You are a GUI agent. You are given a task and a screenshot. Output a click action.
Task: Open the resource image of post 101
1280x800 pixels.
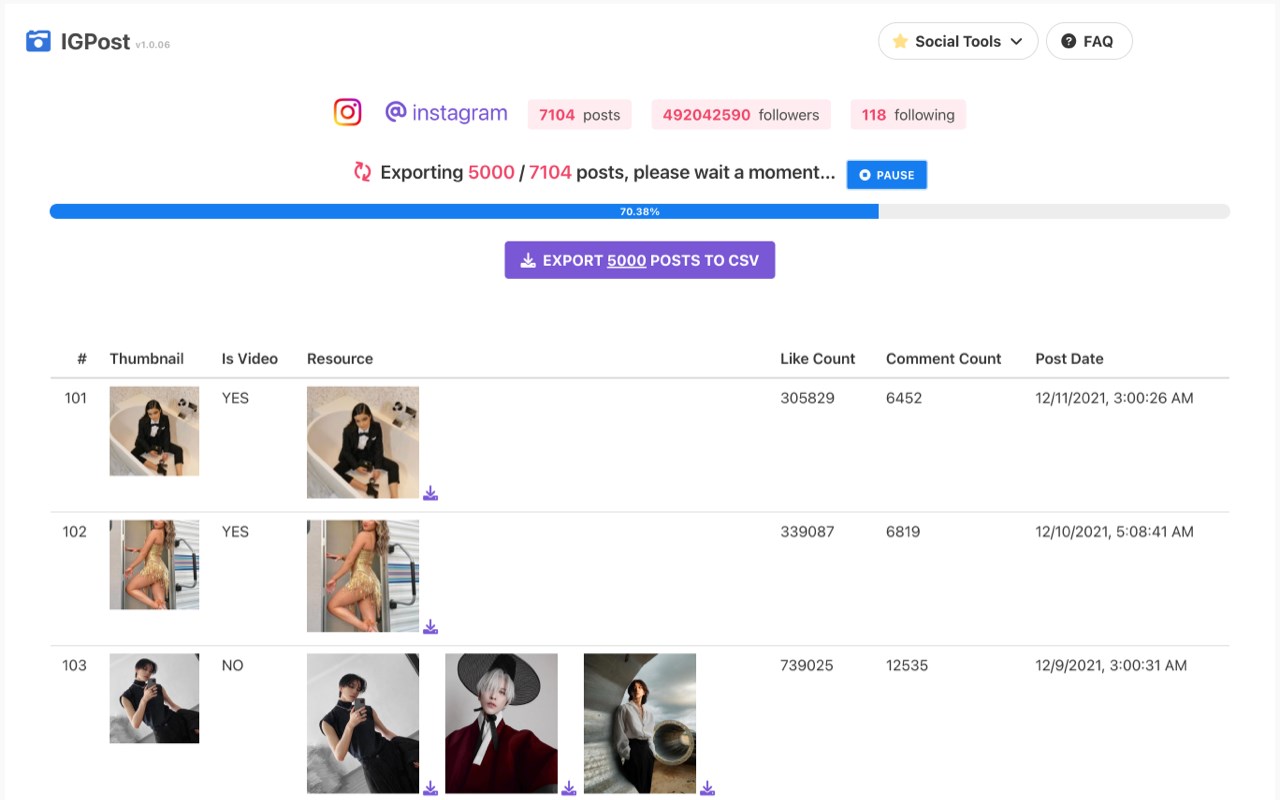[x=363, y=442]
